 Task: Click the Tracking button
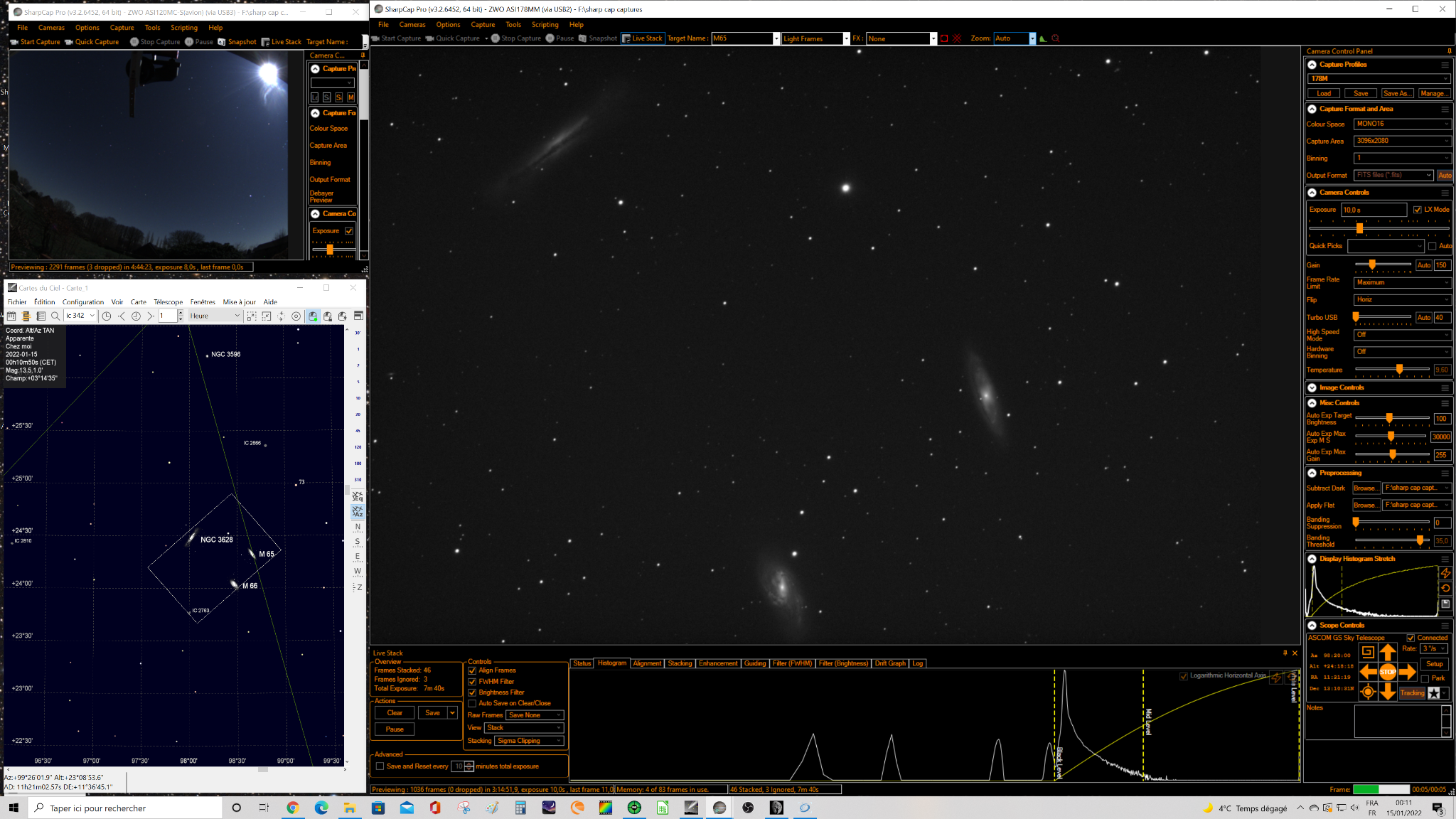tap(1412, 693)
